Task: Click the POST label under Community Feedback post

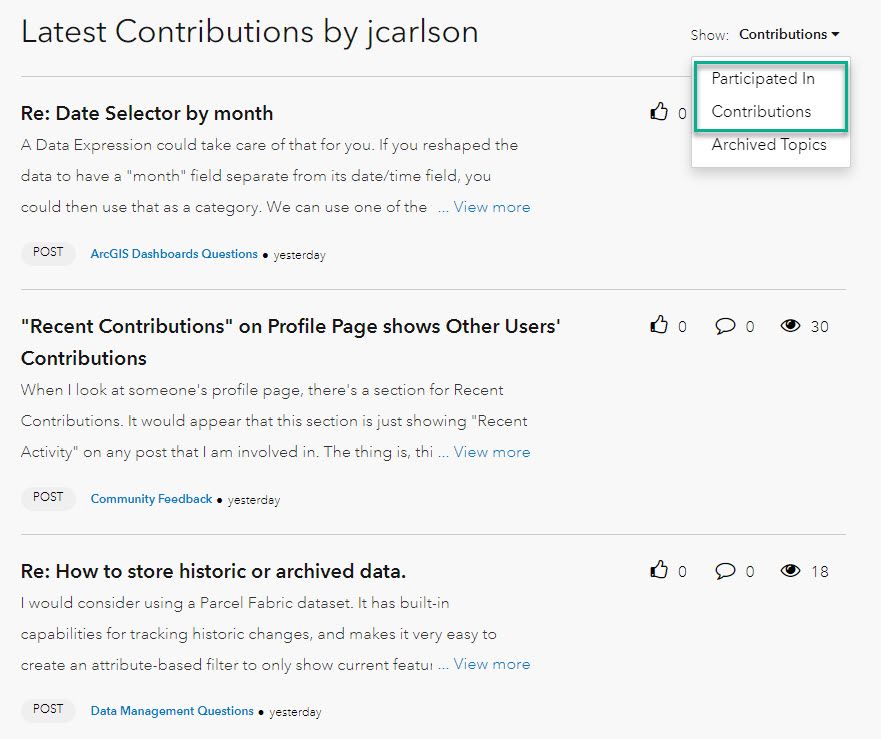Action: coord(48,498)
